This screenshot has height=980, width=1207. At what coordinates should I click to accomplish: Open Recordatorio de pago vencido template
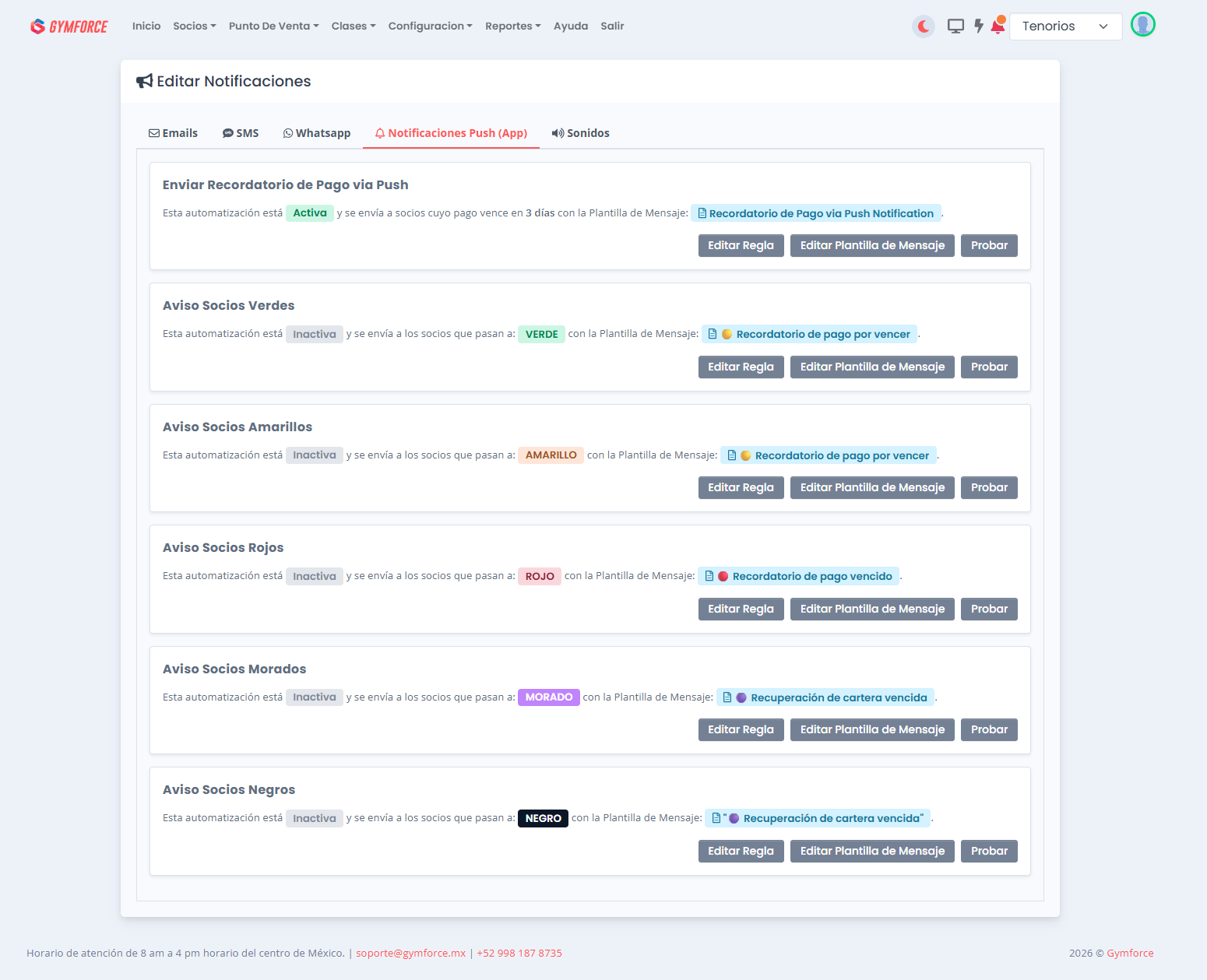point(799,576)
